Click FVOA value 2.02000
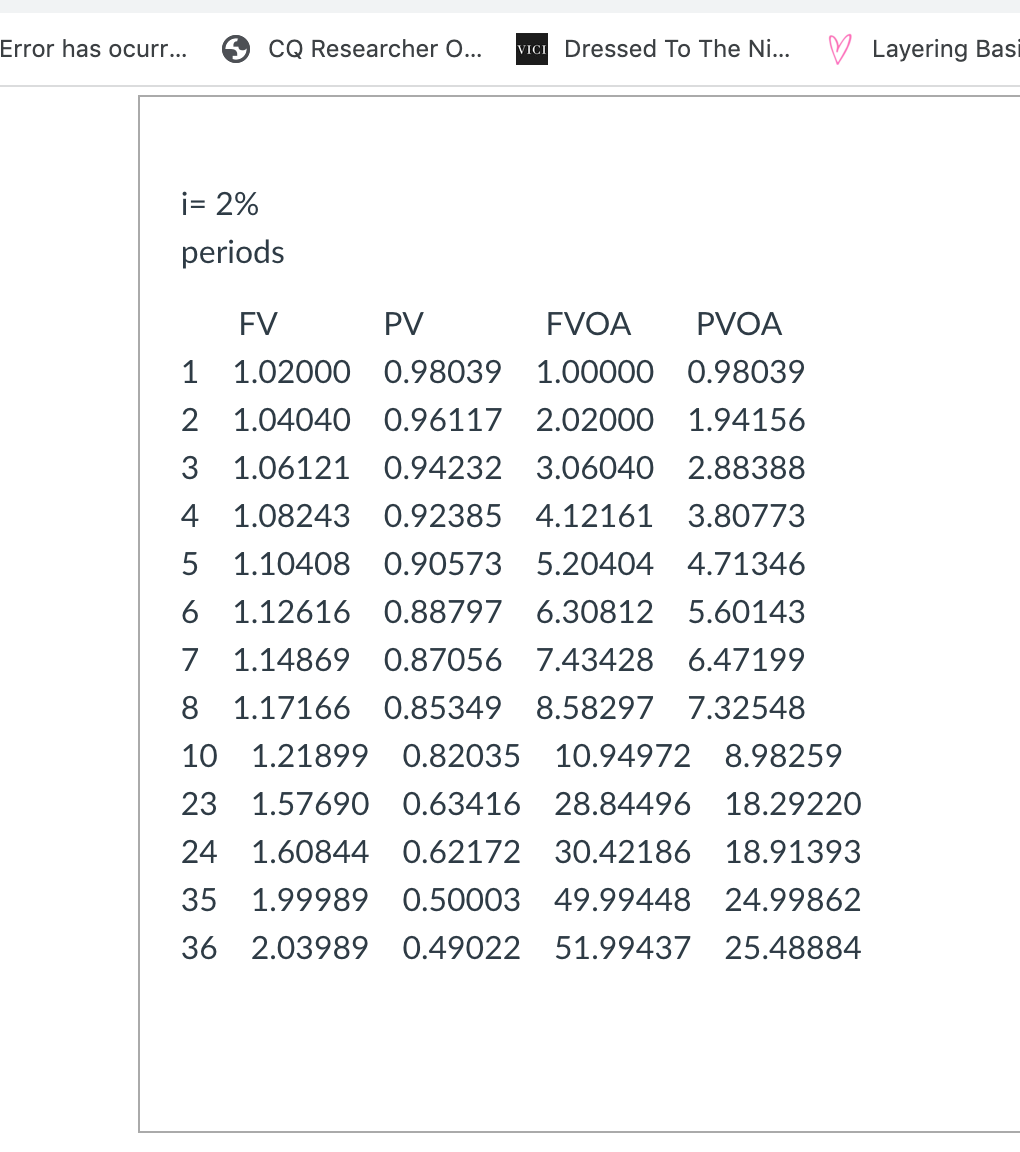The width and height of the screenshot is (1020, 1152). tap(595, 420)
